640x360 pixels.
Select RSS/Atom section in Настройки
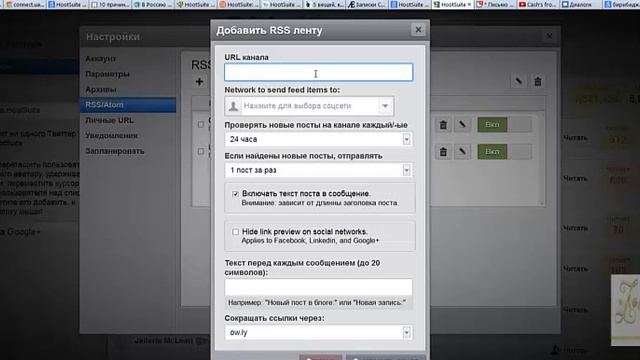128,105
